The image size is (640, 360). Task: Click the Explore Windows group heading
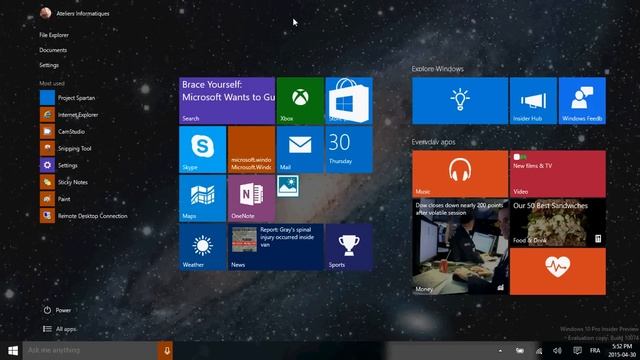438,69
